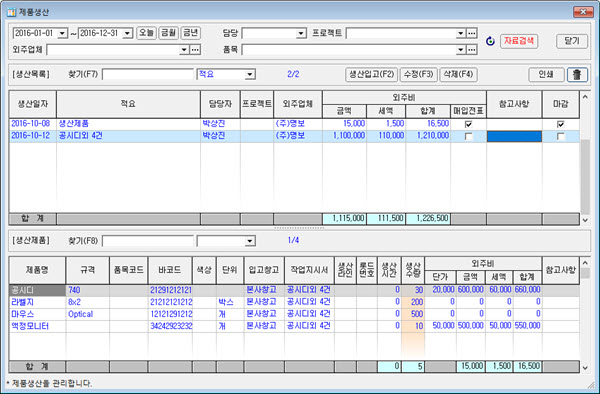Click the 생산목록 vertical scrollbar down arrow
Image resolution: width=600 pixels, height=394 pixels.
(585, 220)
